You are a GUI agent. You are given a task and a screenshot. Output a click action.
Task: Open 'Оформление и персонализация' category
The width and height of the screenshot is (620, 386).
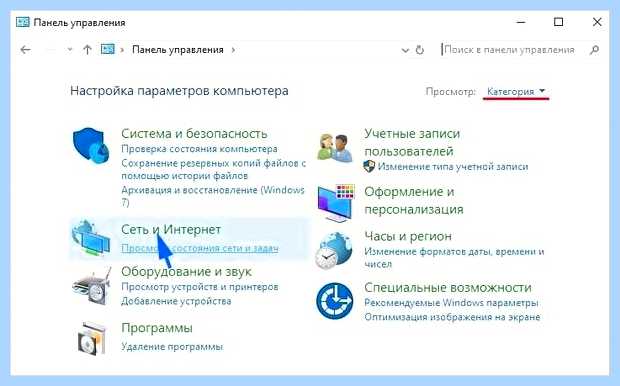click(x=414, y=201)
